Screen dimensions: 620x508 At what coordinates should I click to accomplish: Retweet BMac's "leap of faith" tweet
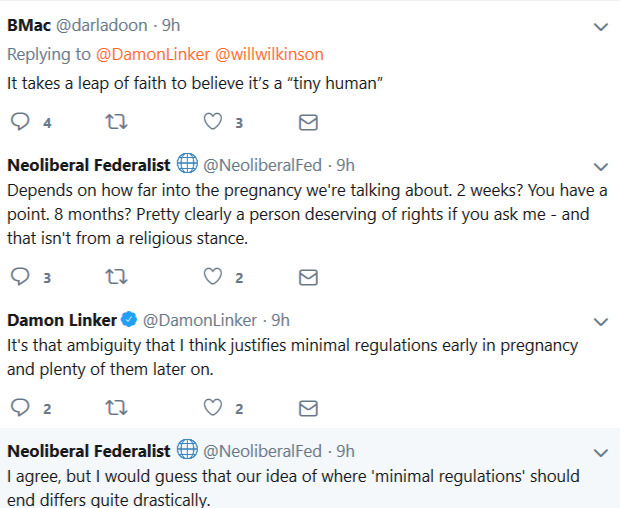[115, 122]
